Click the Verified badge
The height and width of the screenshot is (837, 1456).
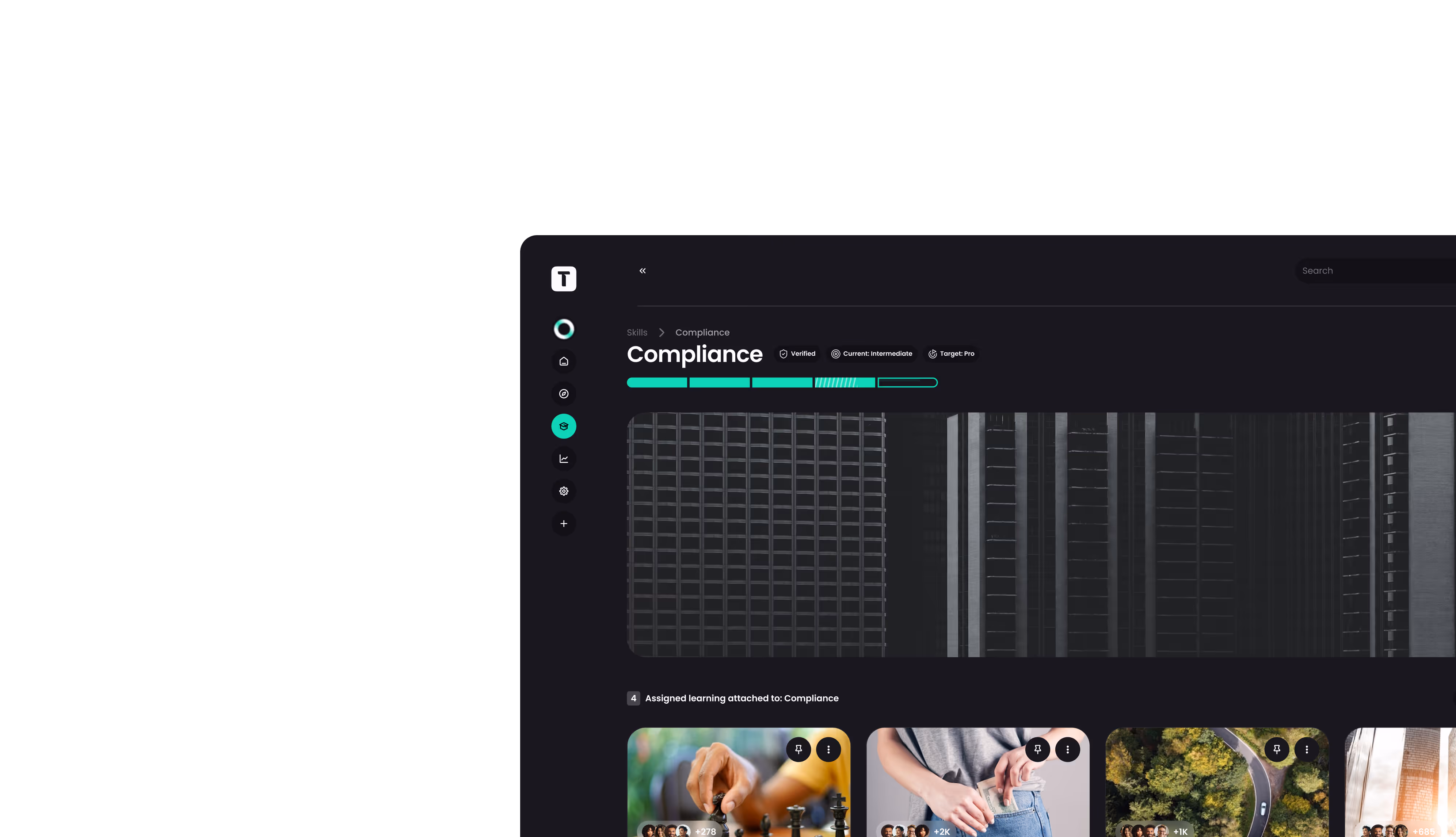click(x=797, y=354)
